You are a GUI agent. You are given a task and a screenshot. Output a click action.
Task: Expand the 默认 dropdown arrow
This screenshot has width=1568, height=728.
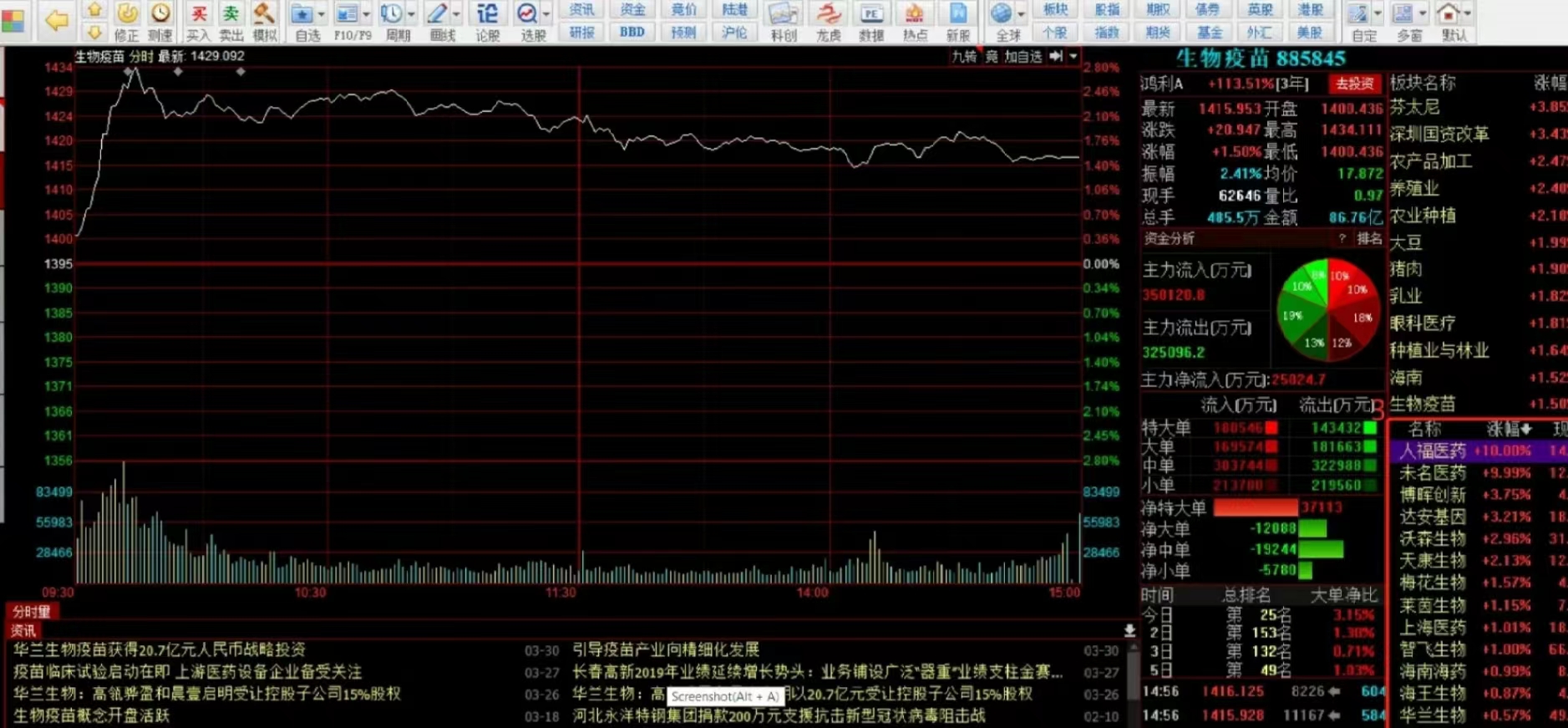[x=1468, y=14]
